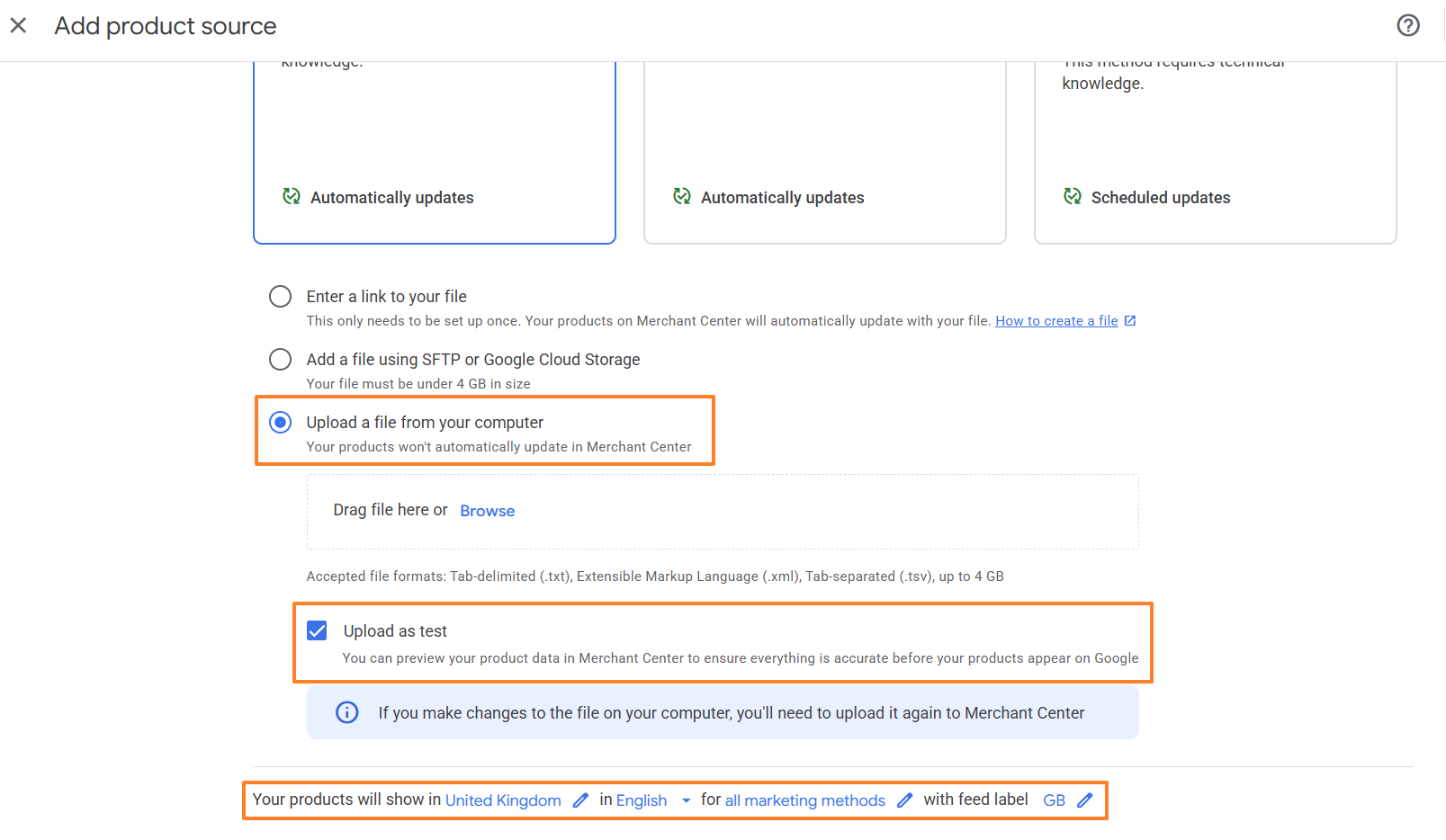Expand the English language dropdown arrow
The width and height of the screenshot is (1446, 840).
point(686,800)
